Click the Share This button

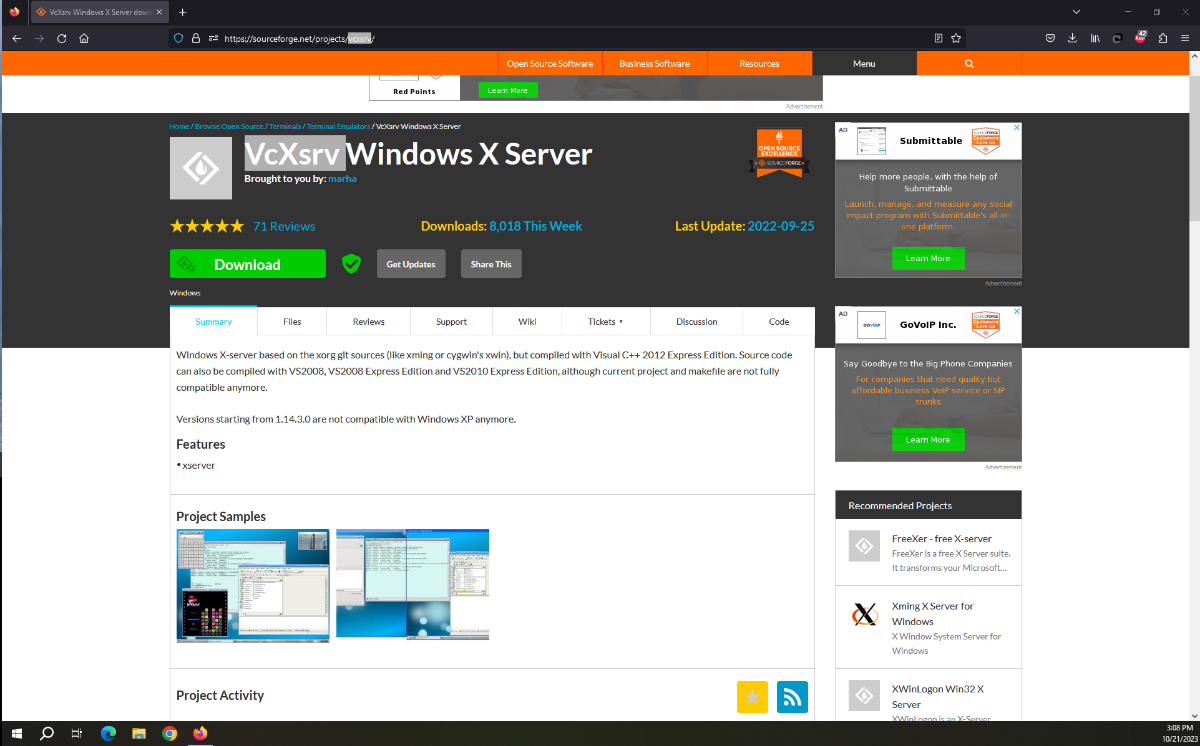491,264
